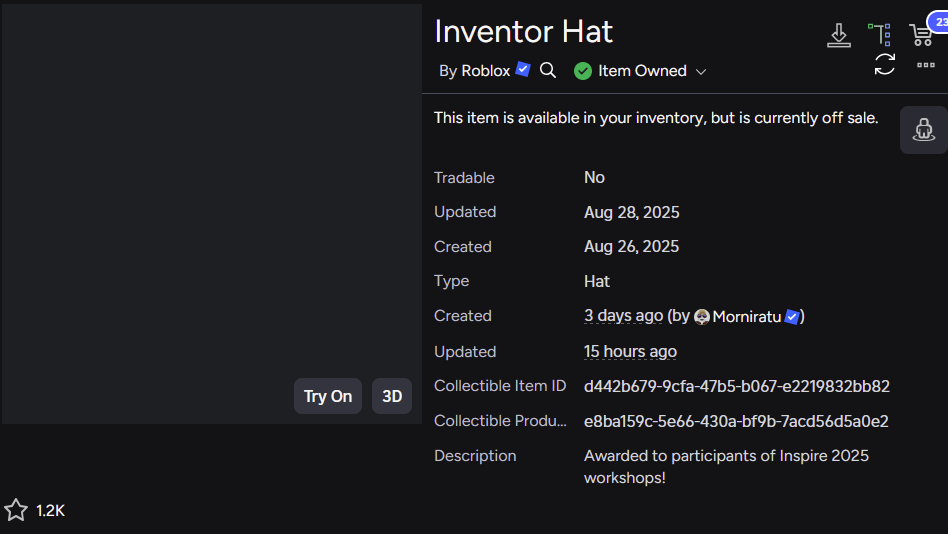Click the download asset icon

839,35
